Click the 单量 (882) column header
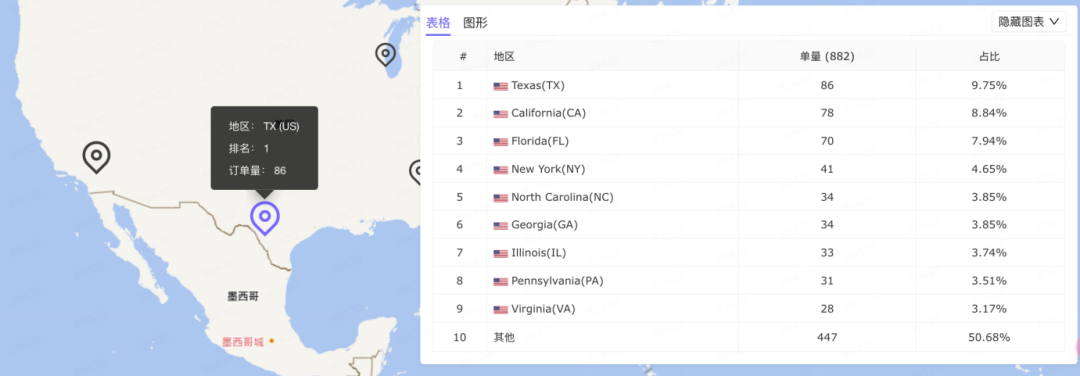Viewport: 1080px width, 376px height. point(827,56)
